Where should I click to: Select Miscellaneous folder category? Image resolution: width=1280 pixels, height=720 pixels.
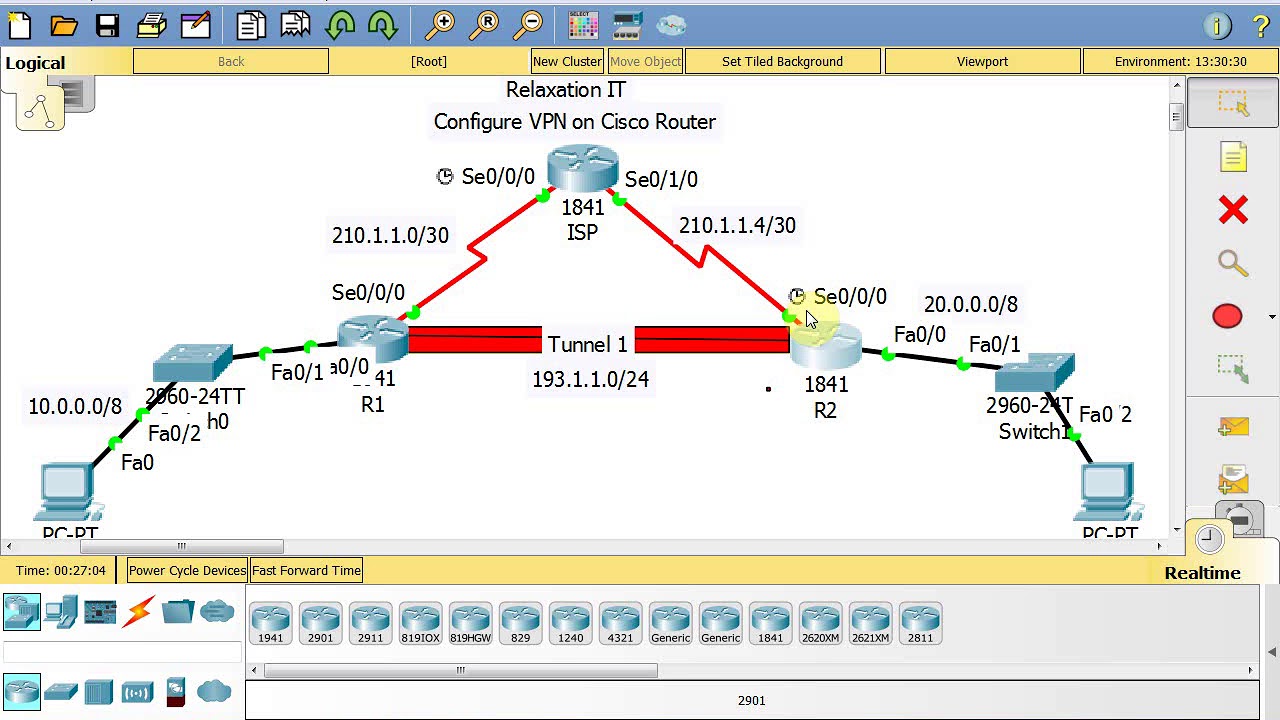pyautogui.click(x=178, y=611)
